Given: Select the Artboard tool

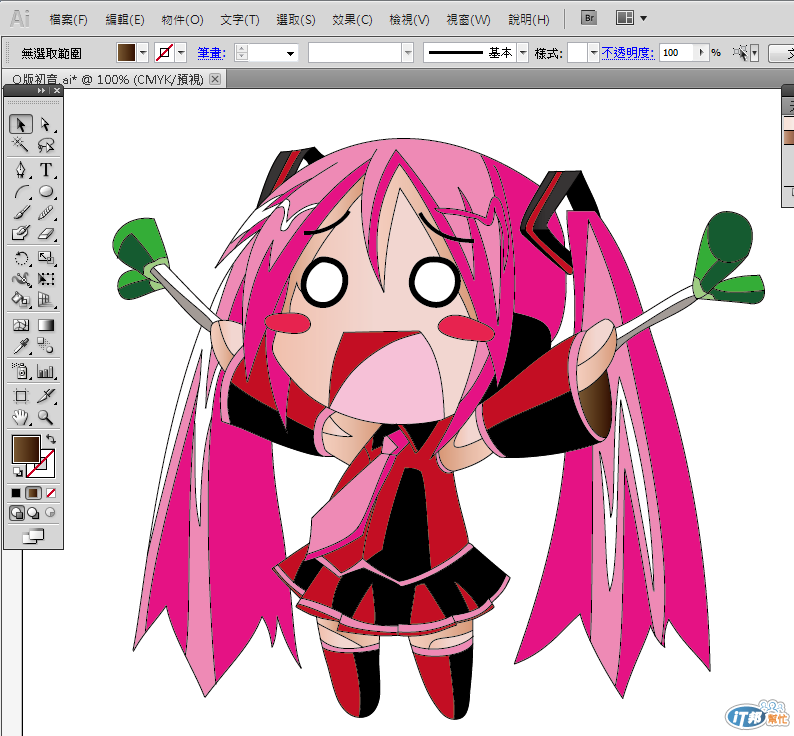Looking at the screenshot, I should (21, 396).
